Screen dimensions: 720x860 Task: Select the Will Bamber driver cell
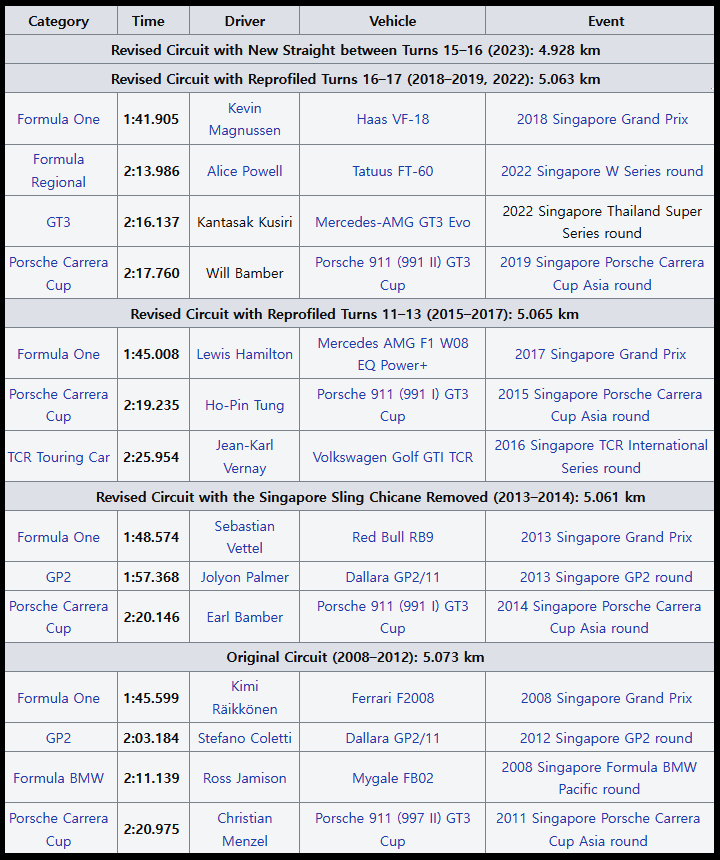point(245,273)
